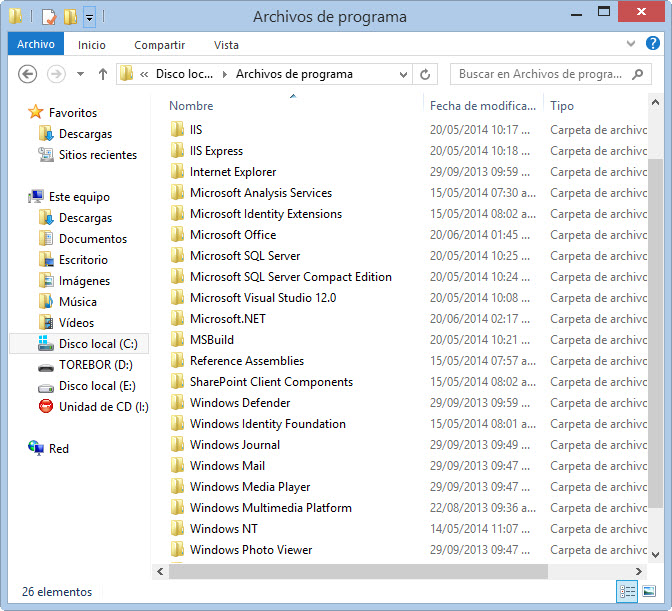This screenshot has width=672, height=611.
Task: Open Imágenes in navigation pane
Action: [x=84, y=281]
